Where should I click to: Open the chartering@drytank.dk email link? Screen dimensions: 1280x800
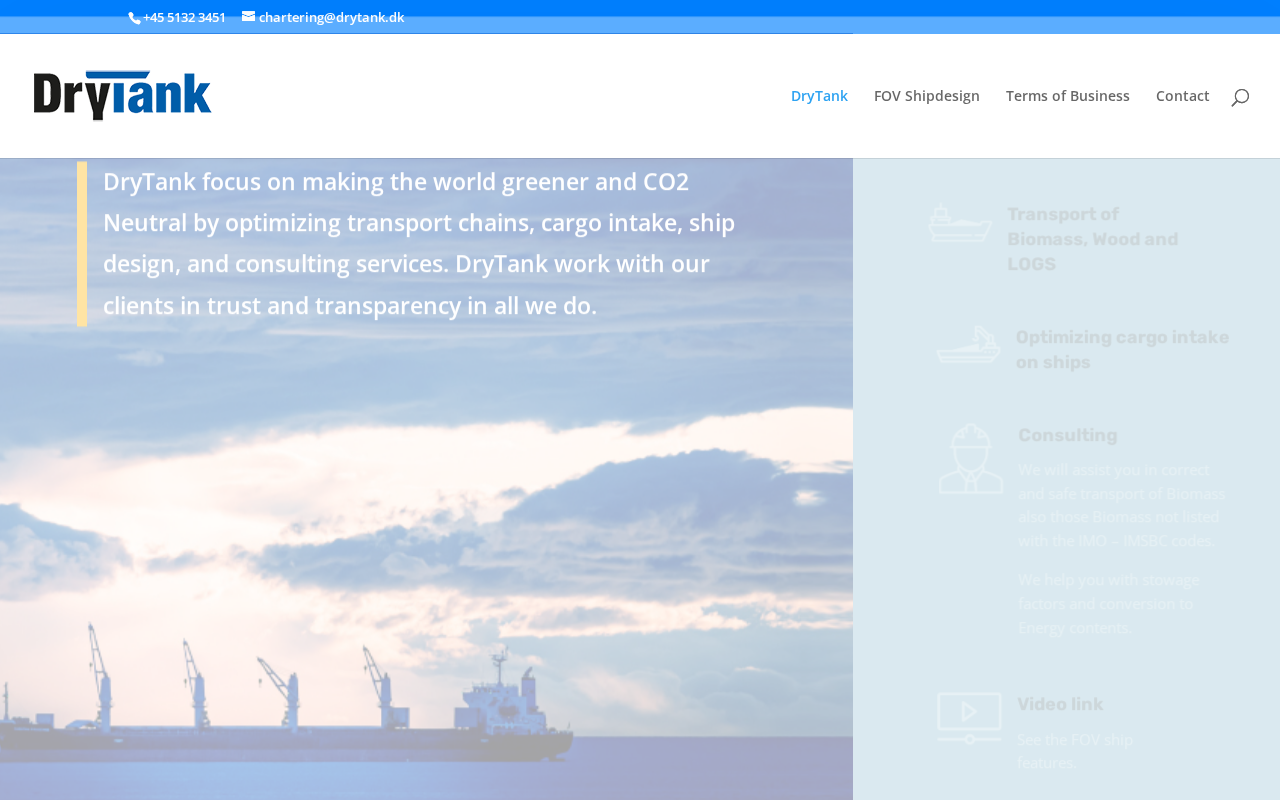331,17
